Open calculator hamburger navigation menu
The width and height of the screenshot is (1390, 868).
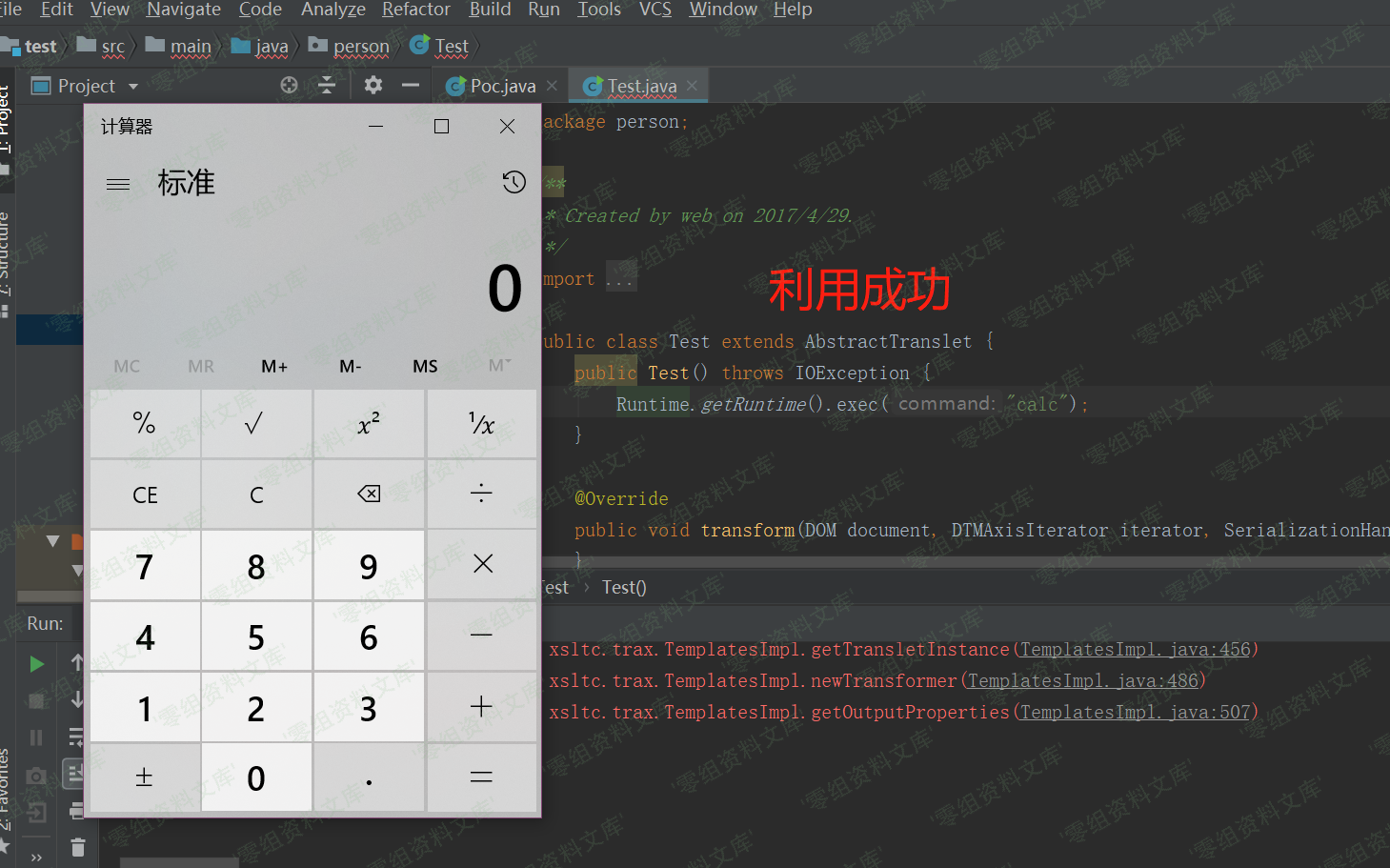[118, 184]
